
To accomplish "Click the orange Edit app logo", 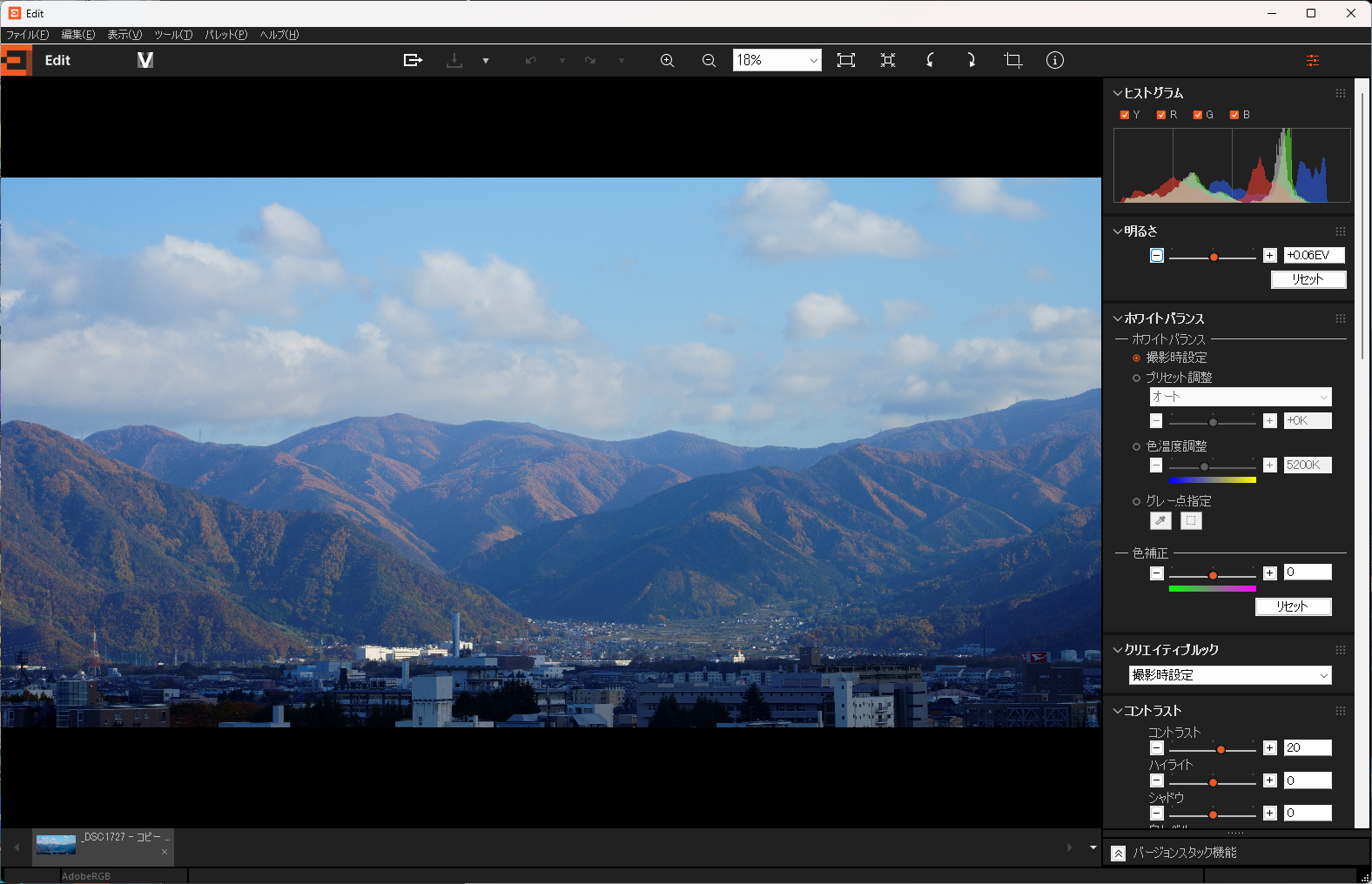I will tap(17, 60).
